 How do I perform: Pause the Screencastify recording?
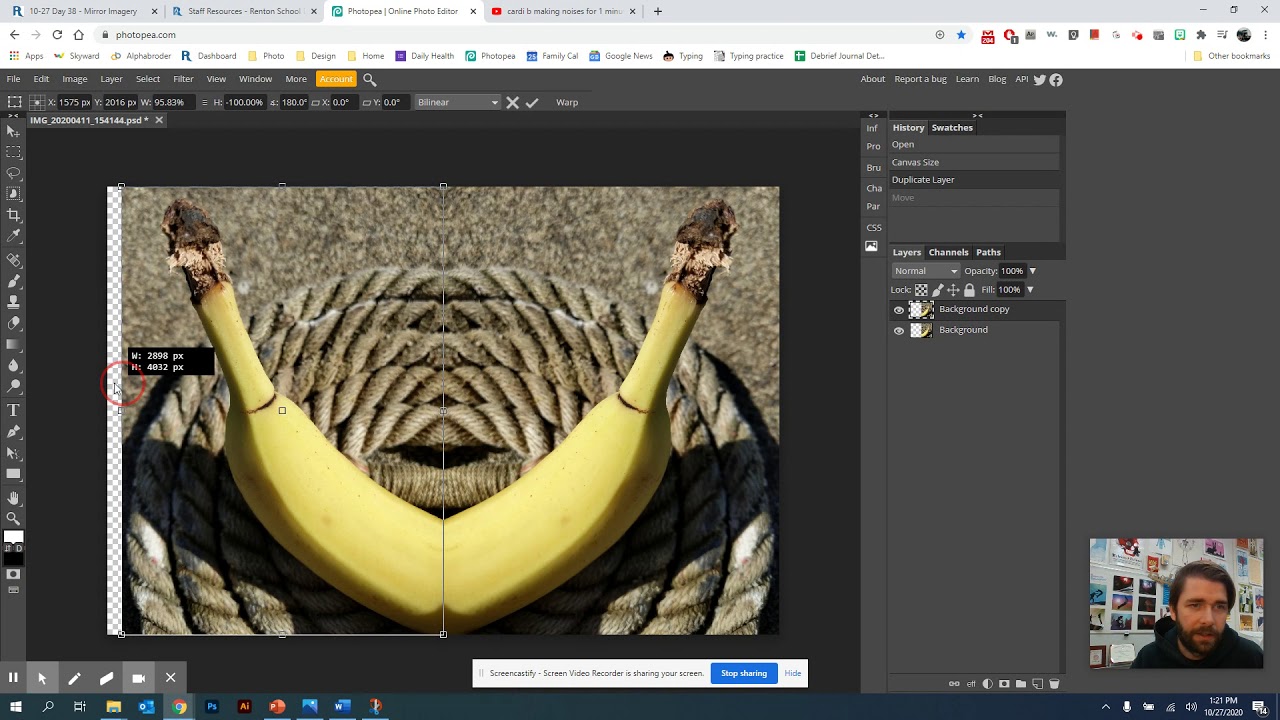pos(13,678)
